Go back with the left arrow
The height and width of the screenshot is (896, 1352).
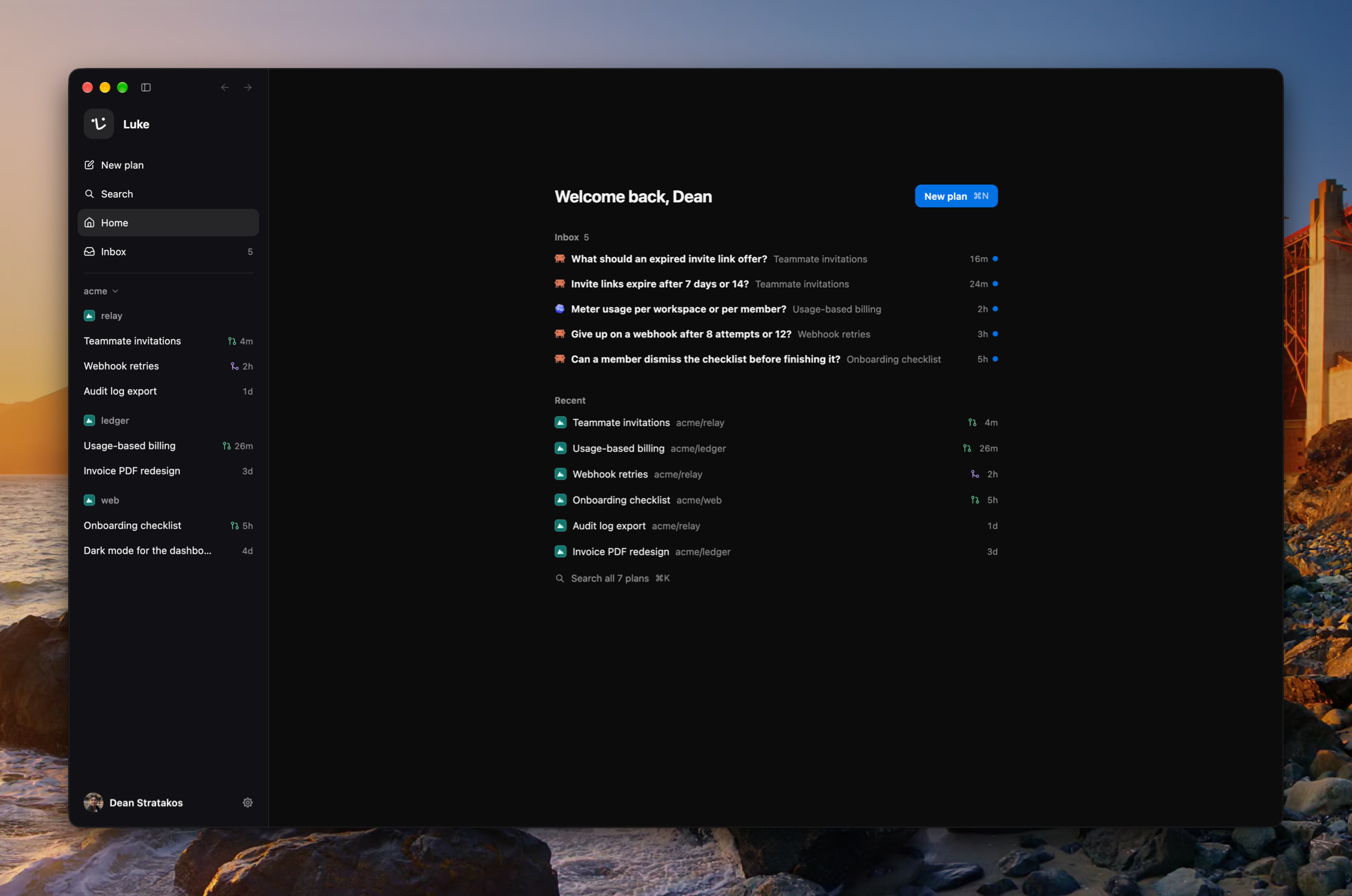click(x=225, y=87)
